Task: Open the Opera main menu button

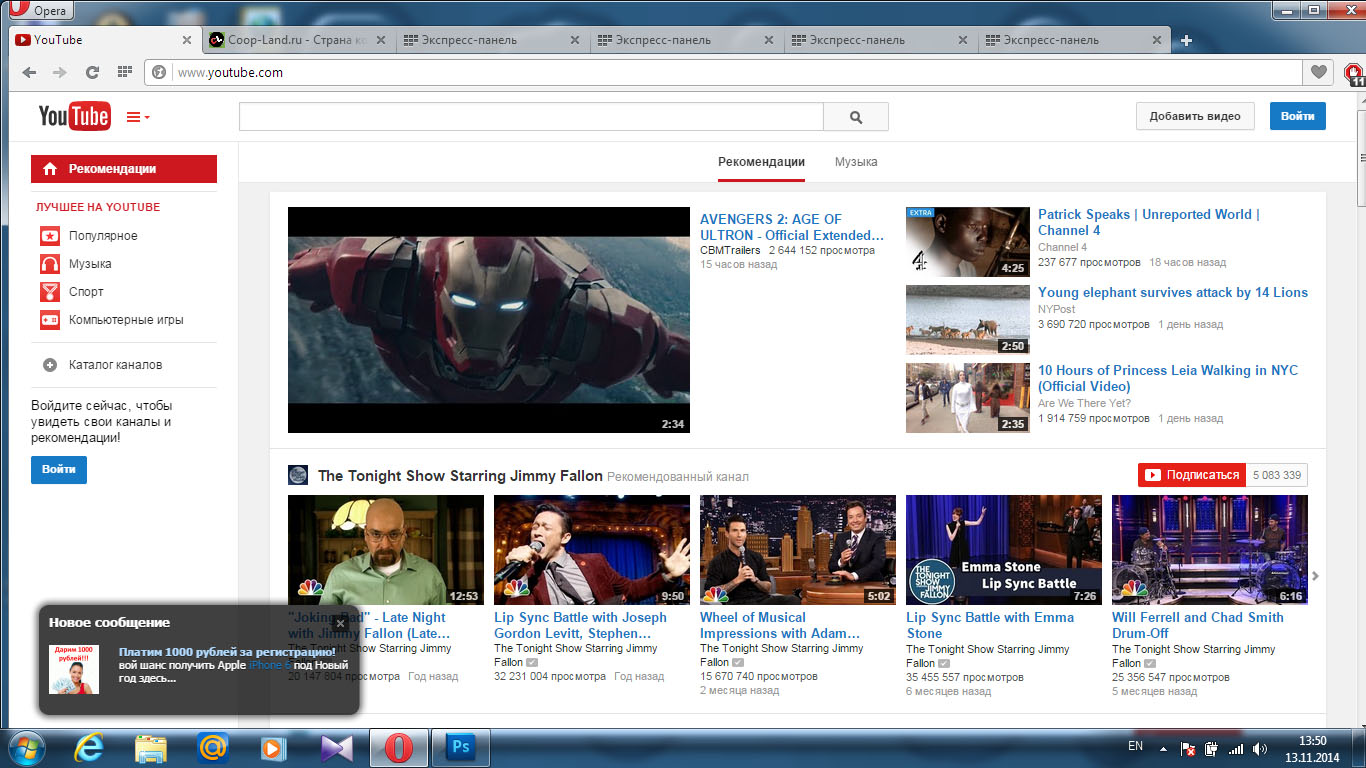Action: pyautogui.click(x=38, y=10)
